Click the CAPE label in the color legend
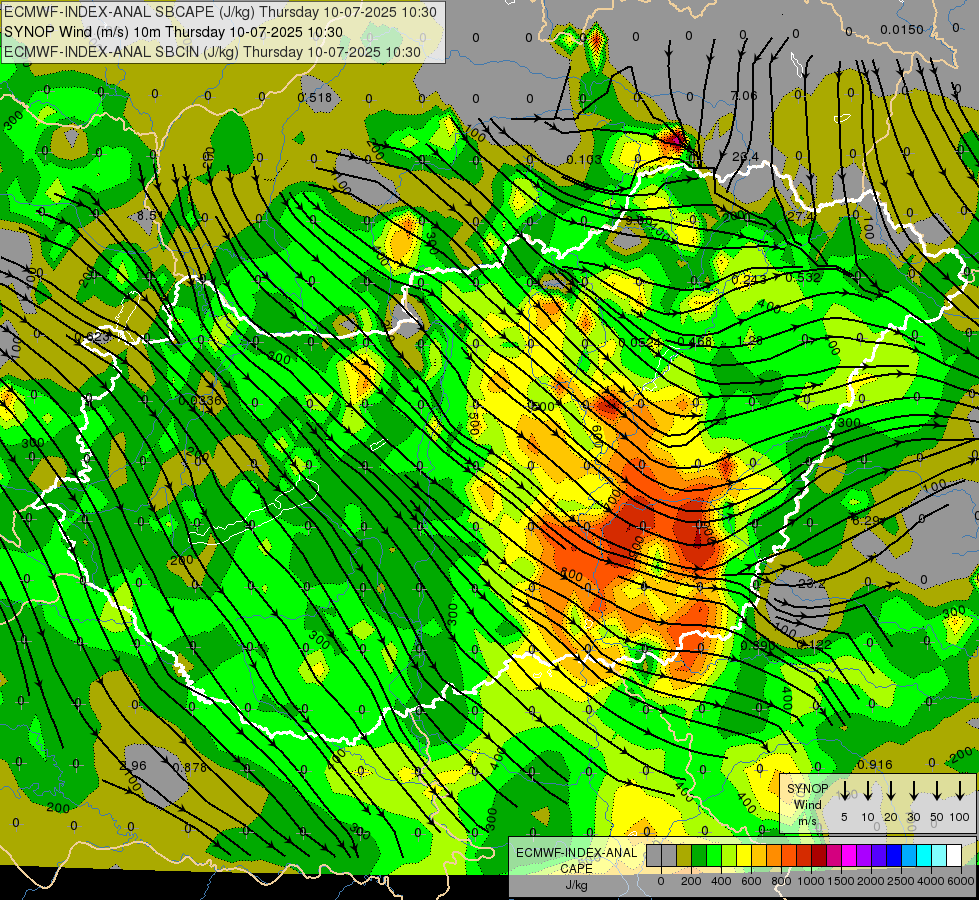This screenshot has height=900, width=979. pos(576,869)
